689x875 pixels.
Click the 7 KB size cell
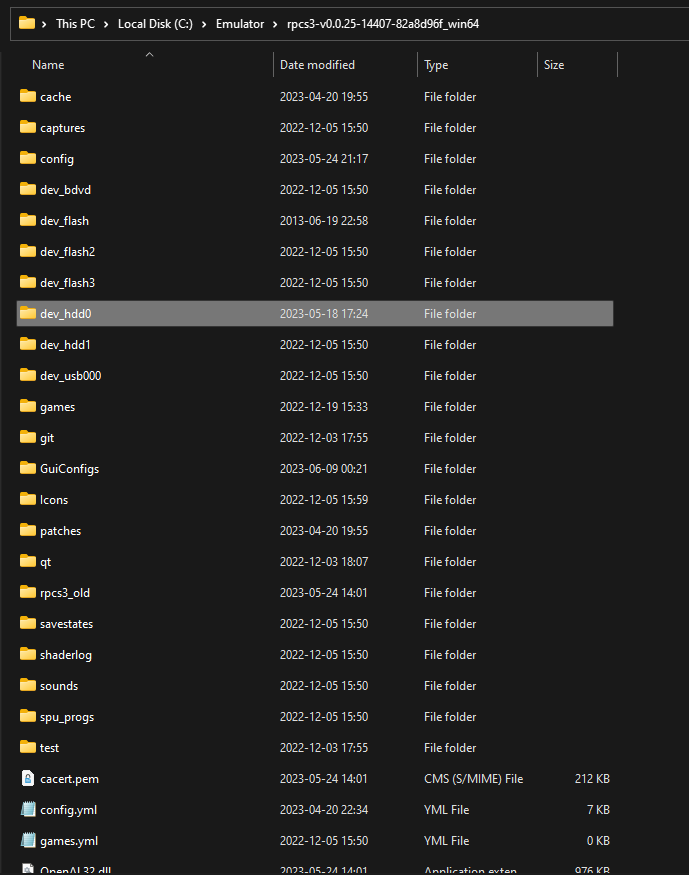coord(598,810)
